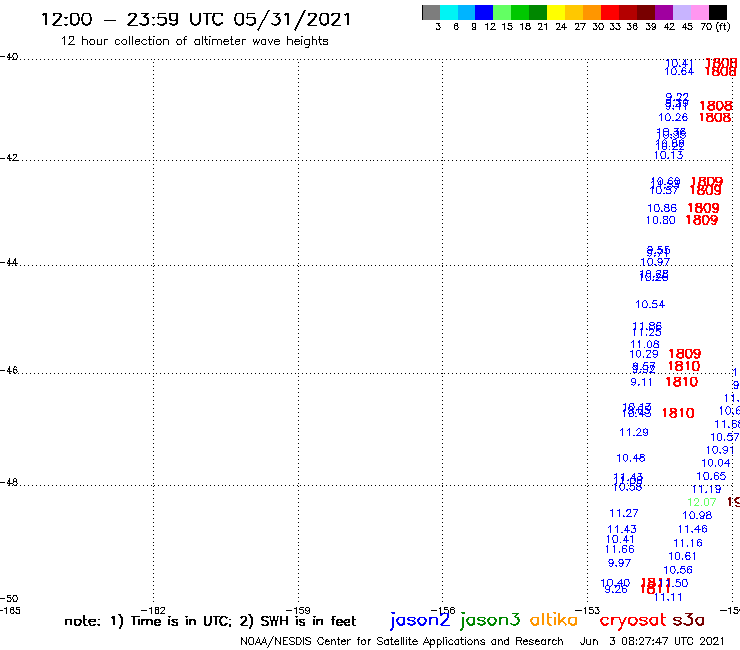Click the NOAA/NESDIS footer credit text
Viewport: 740px width, 650px height.
pyautogui.click(x=402, y=641)
